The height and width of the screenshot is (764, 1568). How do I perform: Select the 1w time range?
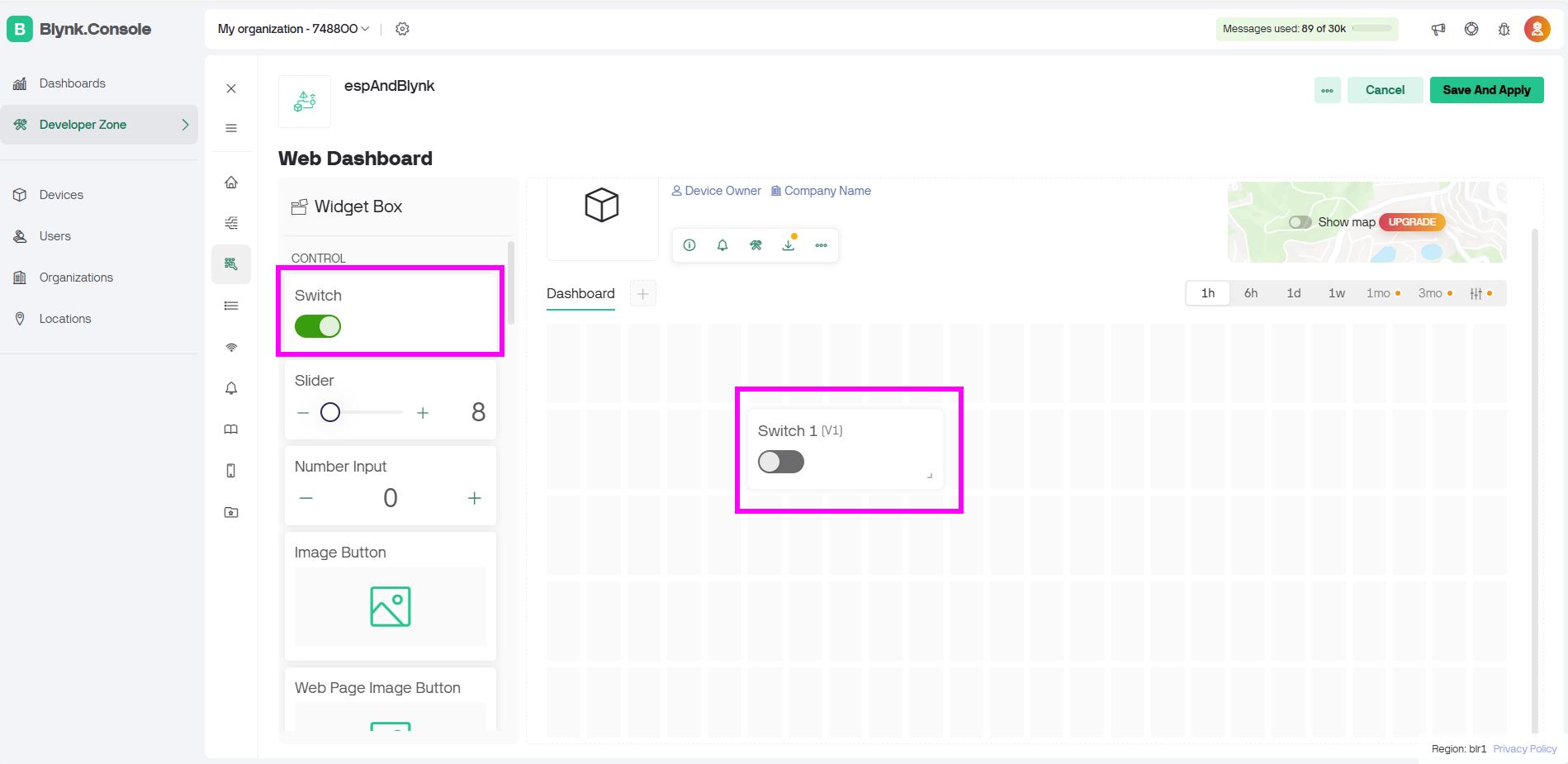click(x=1337, y=293)
